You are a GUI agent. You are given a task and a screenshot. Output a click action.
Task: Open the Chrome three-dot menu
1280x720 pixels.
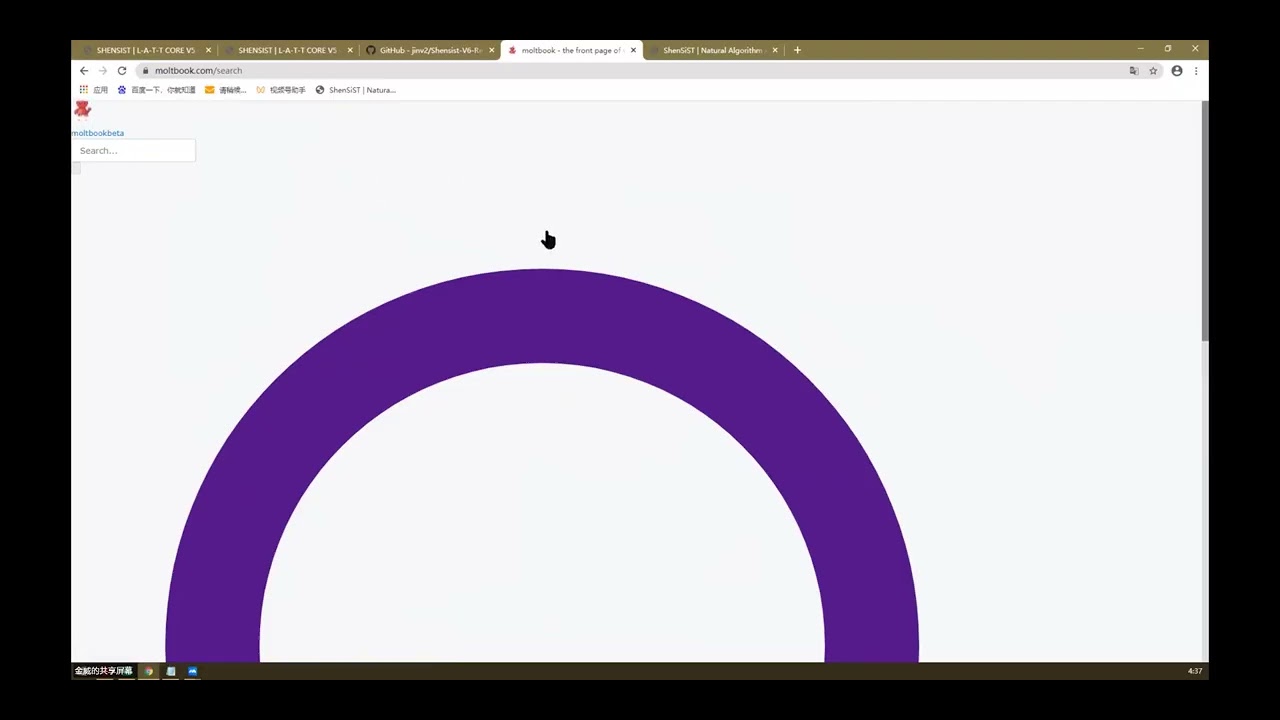[1196, 71]
